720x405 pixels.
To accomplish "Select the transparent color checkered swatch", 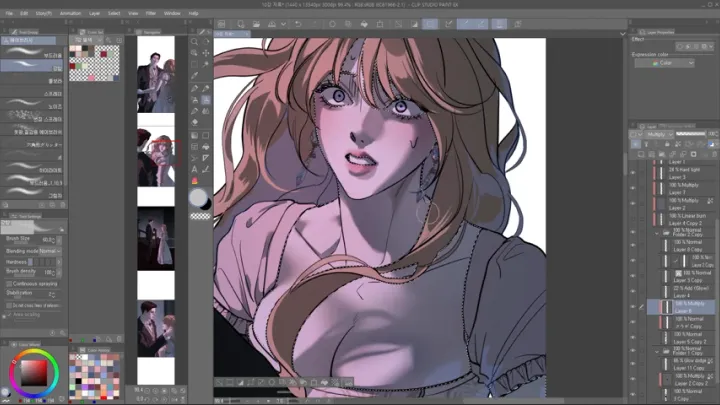I will 201,216.
